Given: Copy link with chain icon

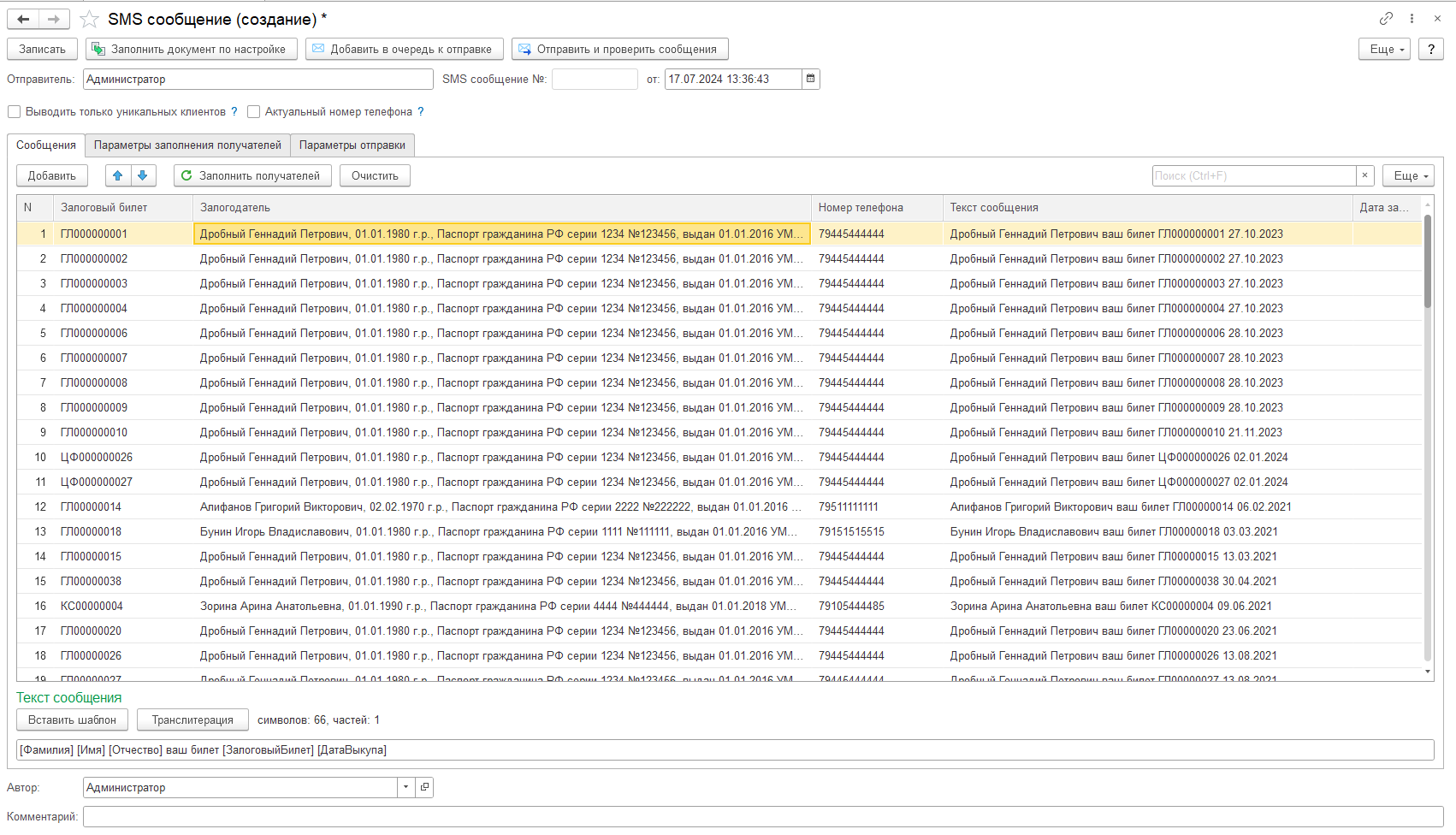Looking at the screenshot, I should [x=1386, y=18].
